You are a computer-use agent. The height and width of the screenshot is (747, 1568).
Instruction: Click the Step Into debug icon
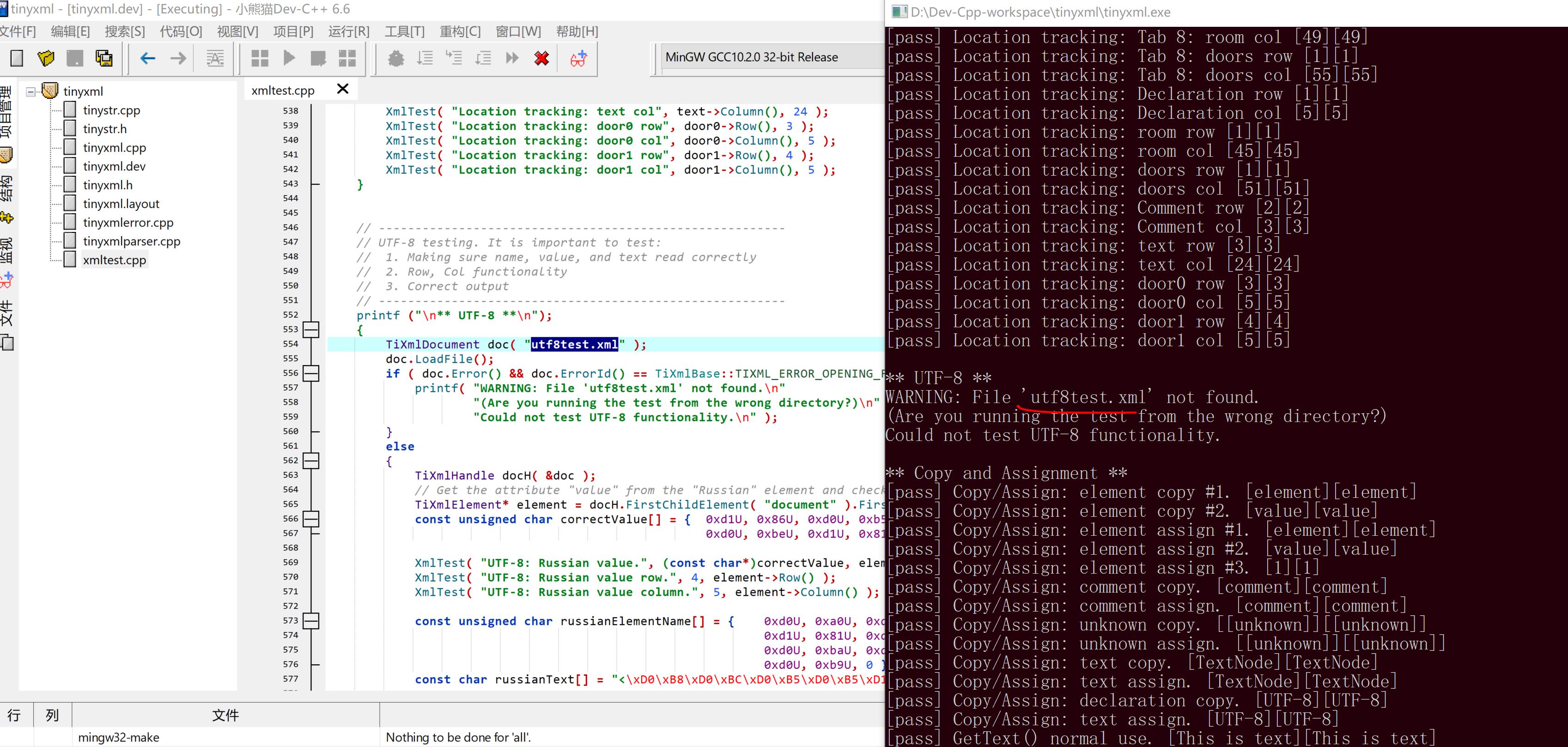tap(454, 58)
